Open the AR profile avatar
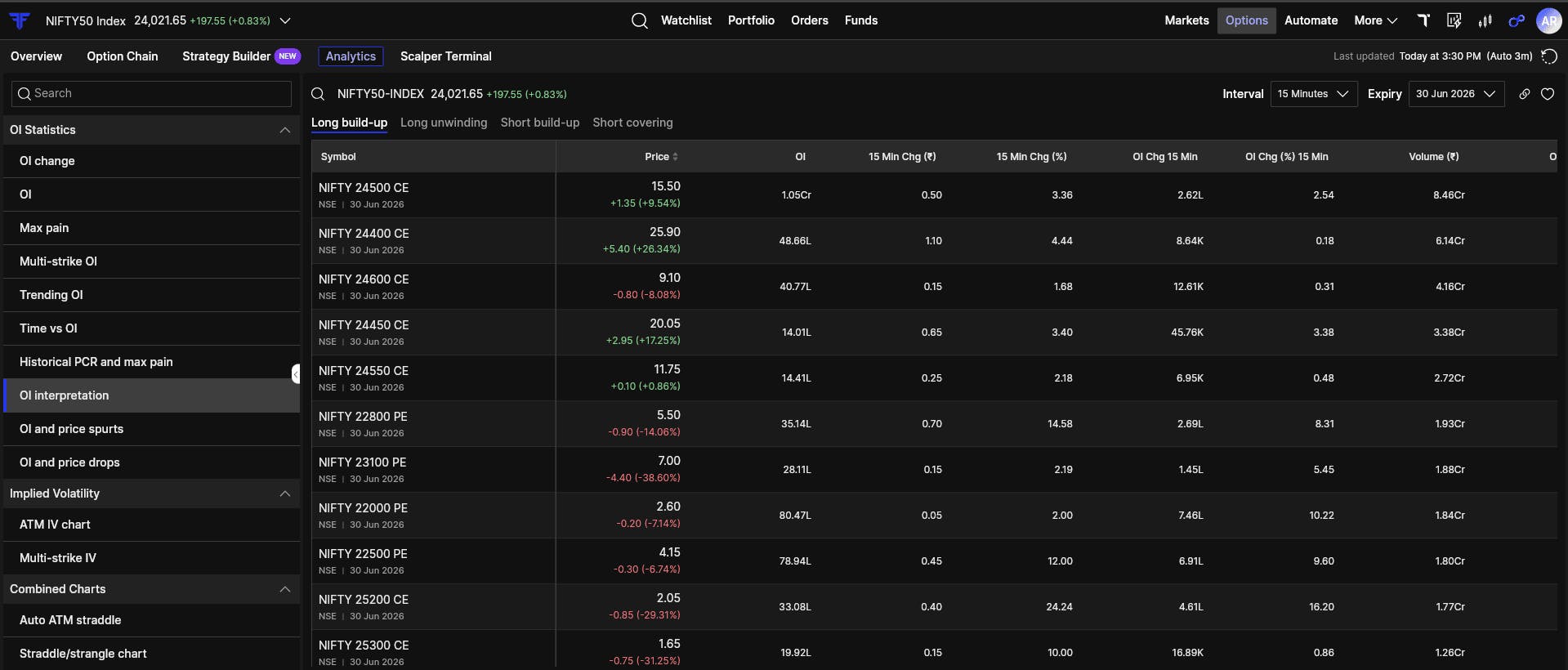1568x670 pixels. (1548, 20)
